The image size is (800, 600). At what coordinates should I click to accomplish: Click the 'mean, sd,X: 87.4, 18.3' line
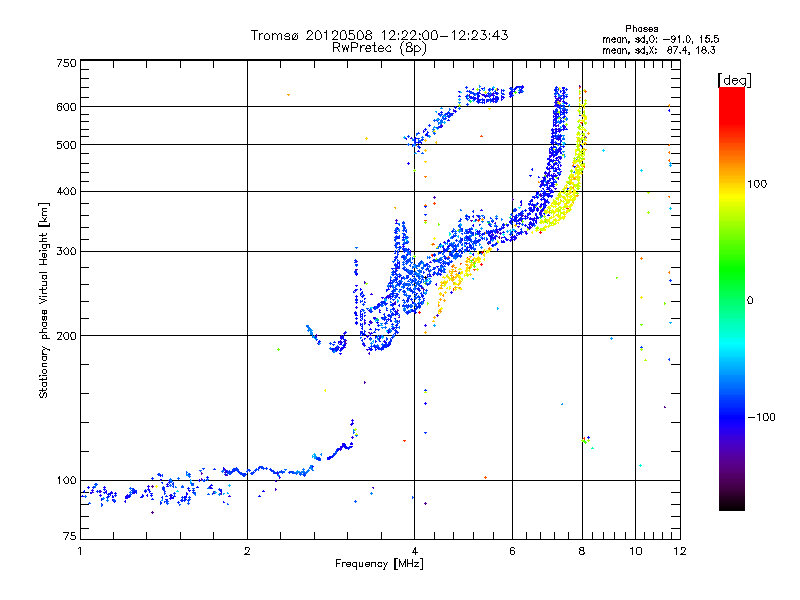(x=659, y=50)
